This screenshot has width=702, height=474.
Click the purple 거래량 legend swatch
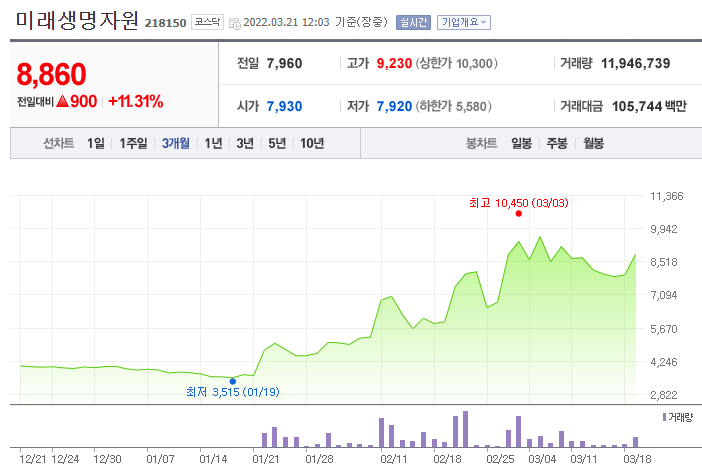tap(664, 417)
